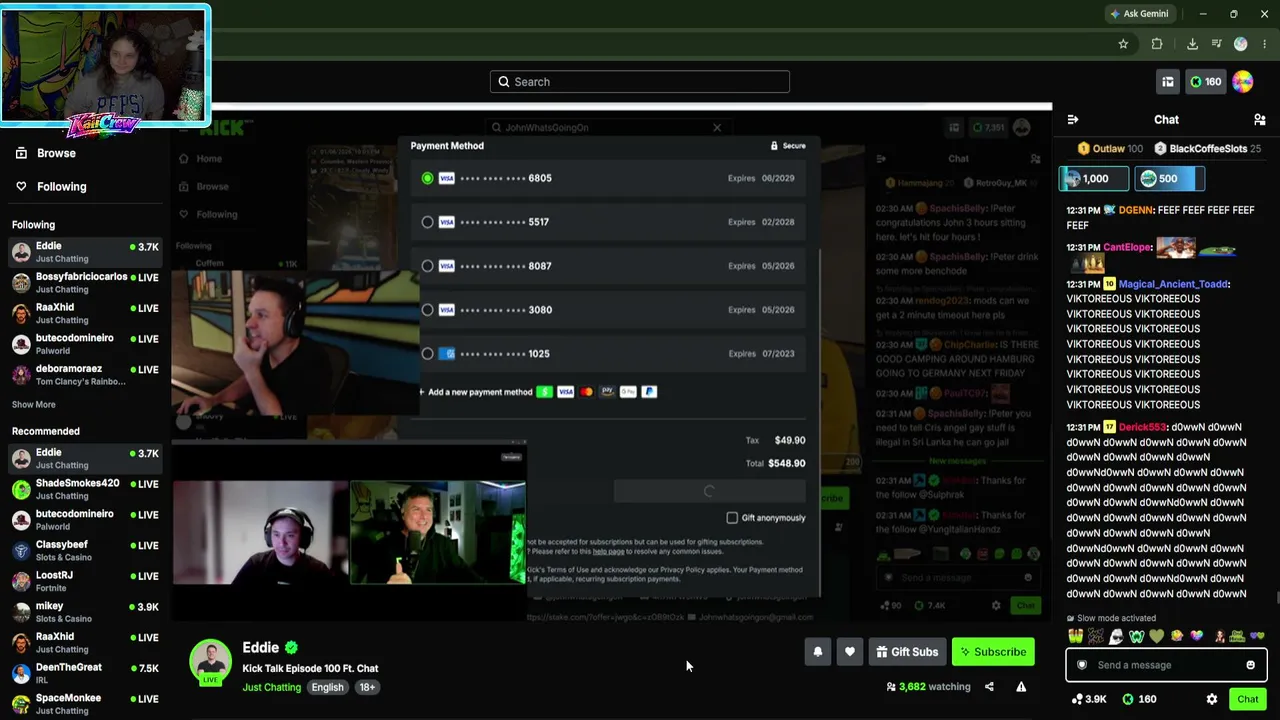This screenshot has width=1280, height=720.
Task: Send the message with the Chat button
Action: click(1247, 700)
